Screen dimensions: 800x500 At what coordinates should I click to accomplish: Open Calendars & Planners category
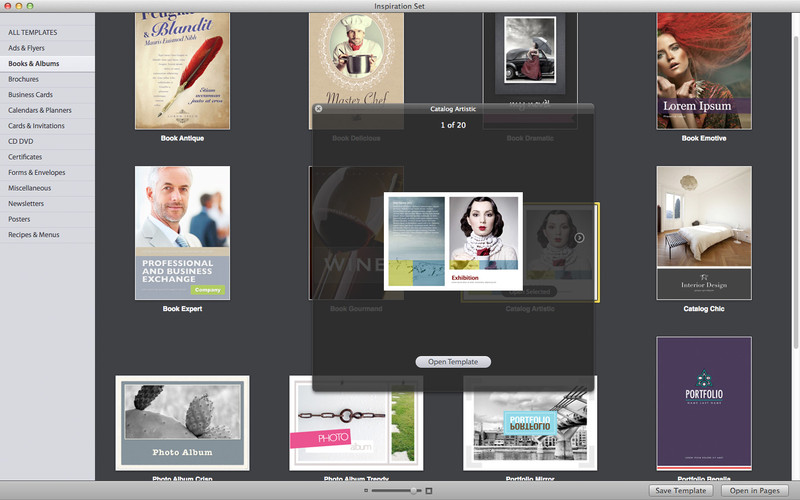47,110
